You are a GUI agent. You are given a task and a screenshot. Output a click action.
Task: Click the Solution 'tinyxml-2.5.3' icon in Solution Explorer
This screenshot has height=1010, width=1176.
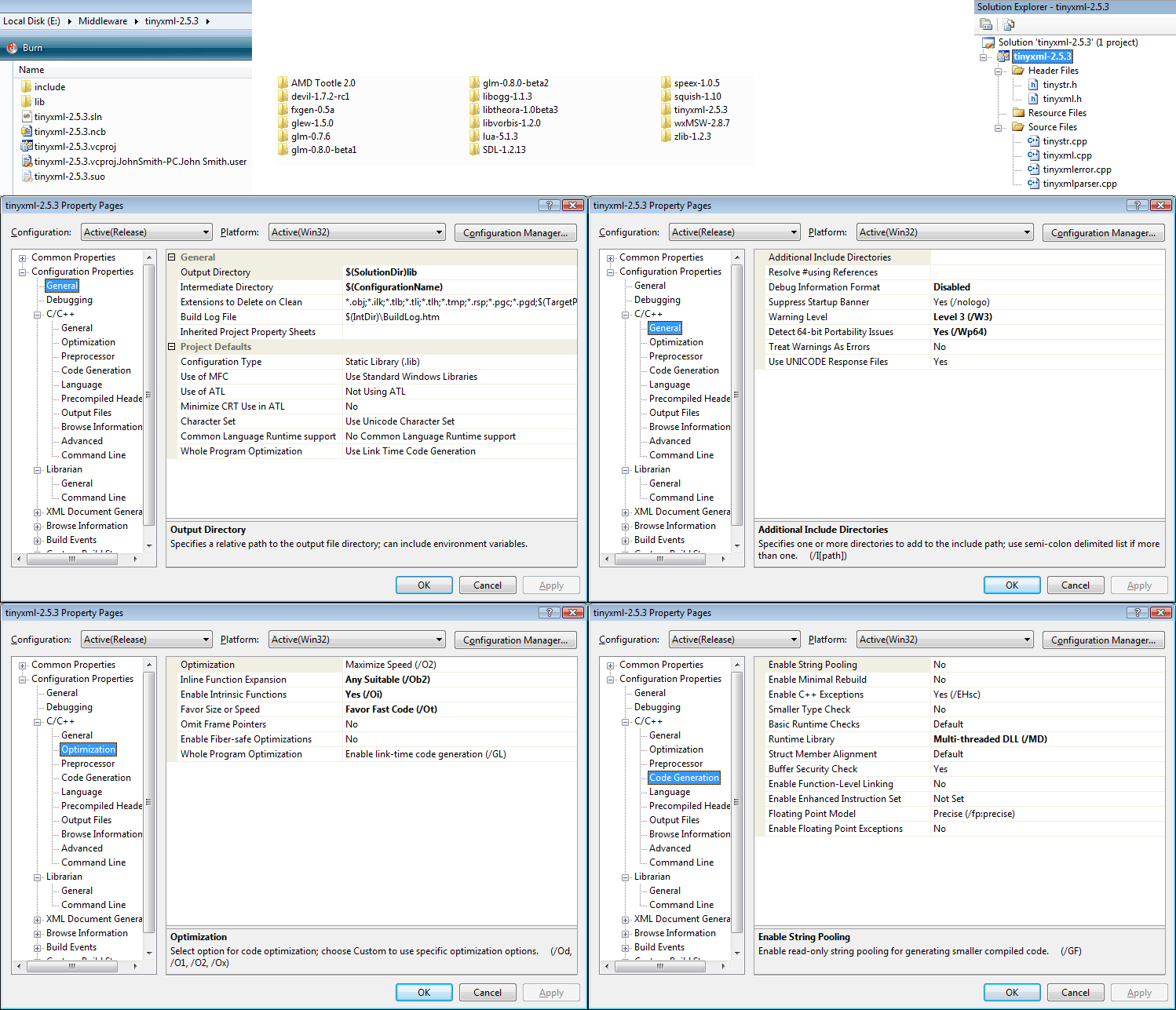click(988, 42)
